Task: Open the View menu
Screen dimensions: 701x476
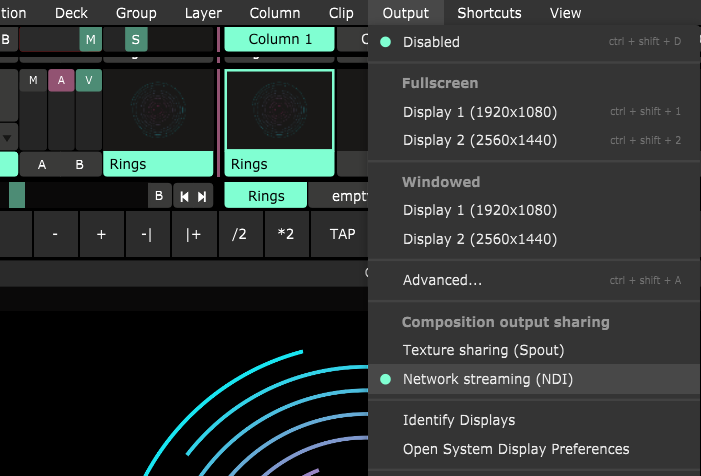Action: coord(565,13)
